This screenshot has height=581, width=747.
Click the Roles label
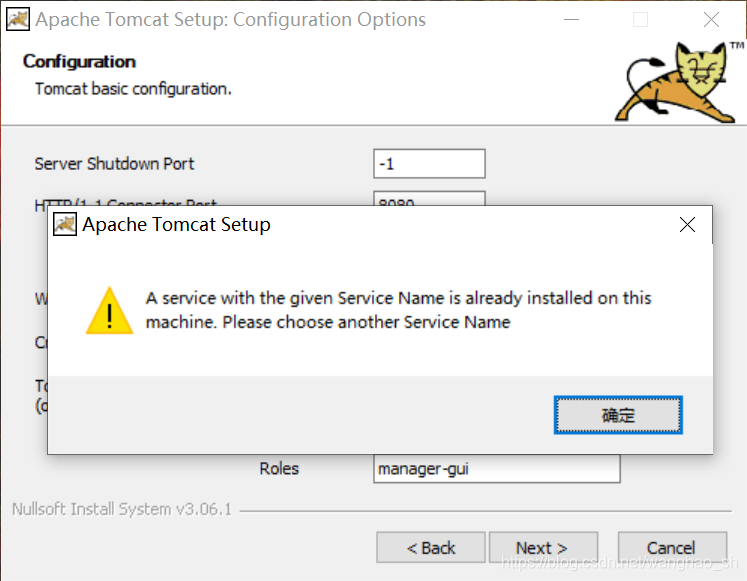point(279,469)
